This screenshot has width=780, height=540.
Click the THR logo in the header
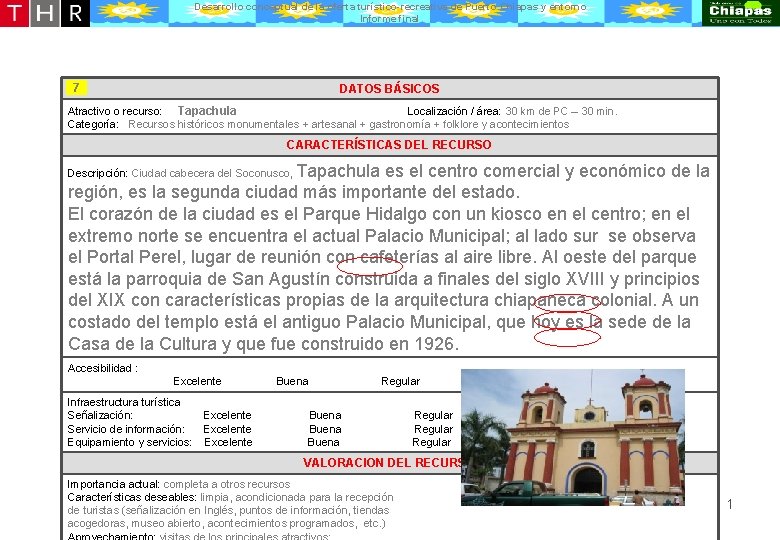tap(45, 13)
